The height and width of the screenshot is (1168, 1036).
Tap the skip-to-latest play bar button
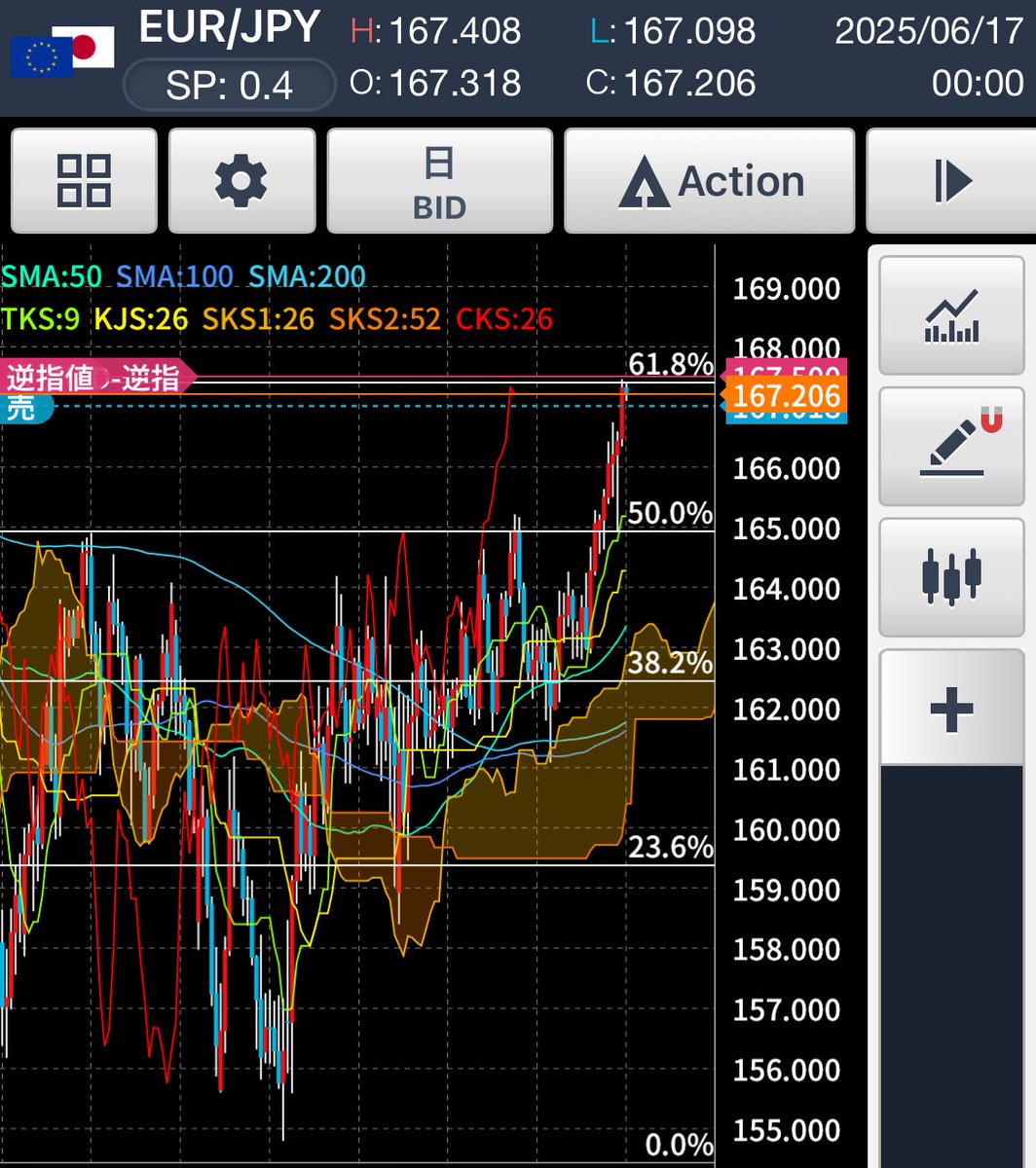(951, 181)
